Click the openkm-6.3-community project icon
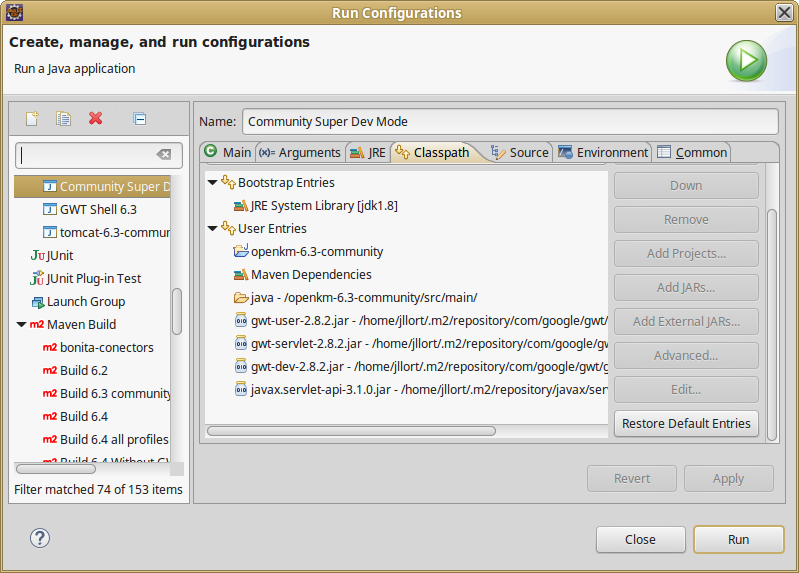The image size is (799, 573). coord(241,251)
